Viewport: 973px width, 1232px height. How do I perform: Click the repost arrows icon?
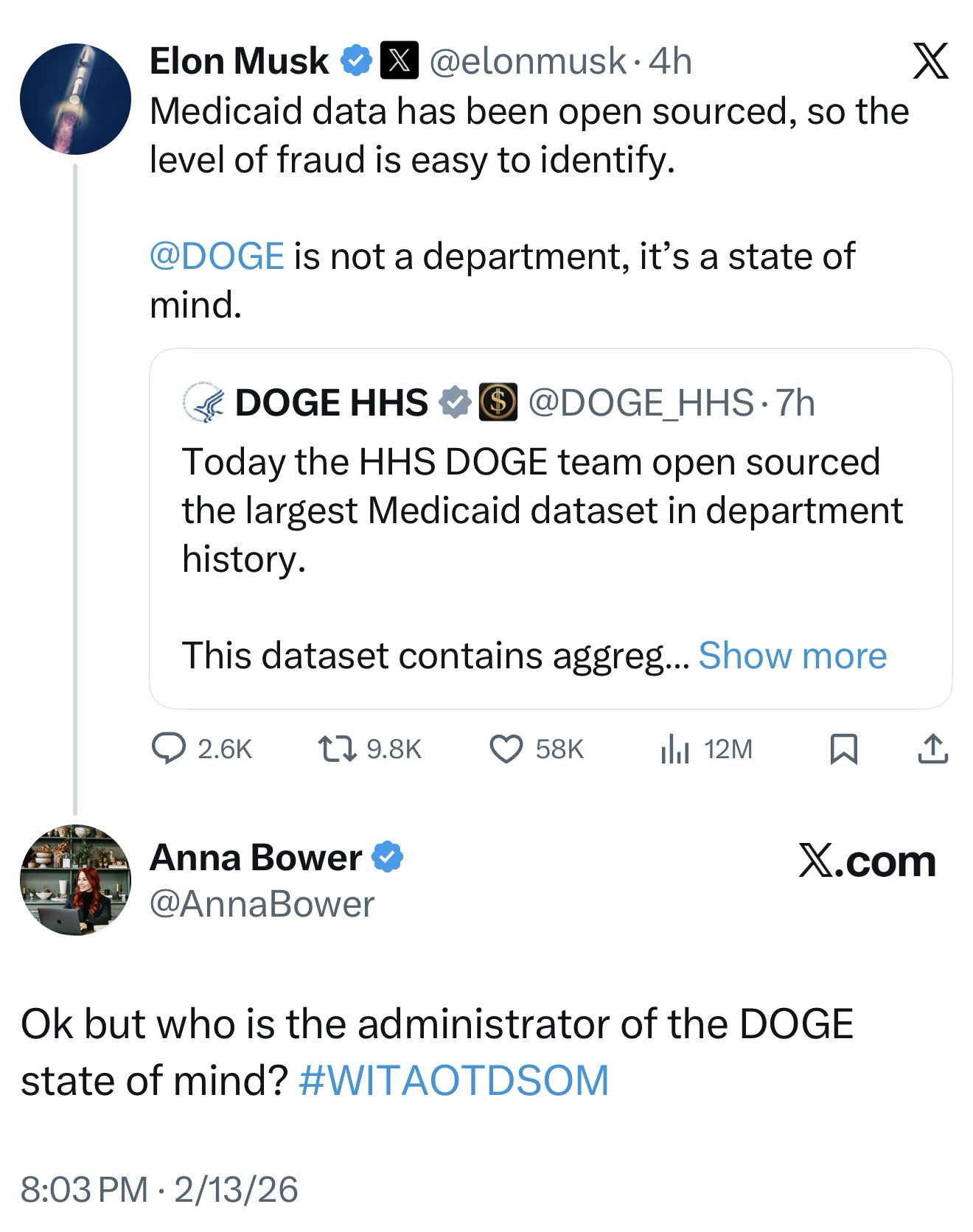(336, 749)
